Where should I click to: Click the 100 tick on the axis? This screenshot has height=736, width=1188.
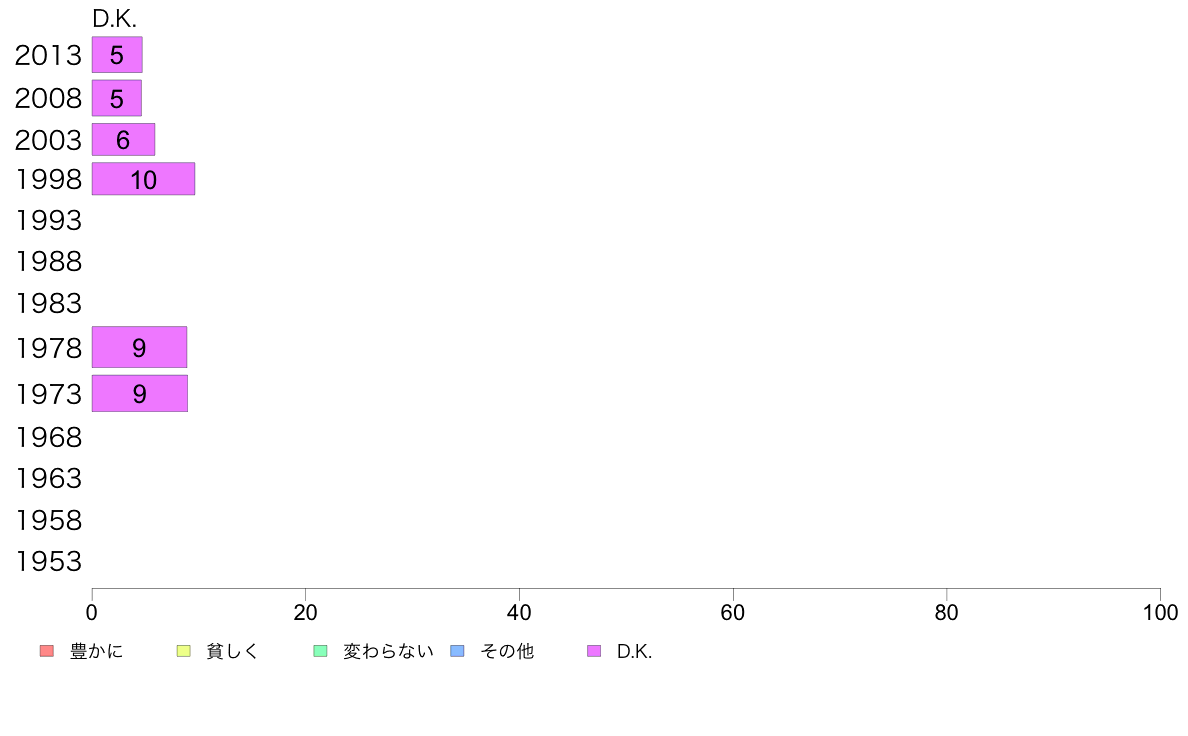1160,612
